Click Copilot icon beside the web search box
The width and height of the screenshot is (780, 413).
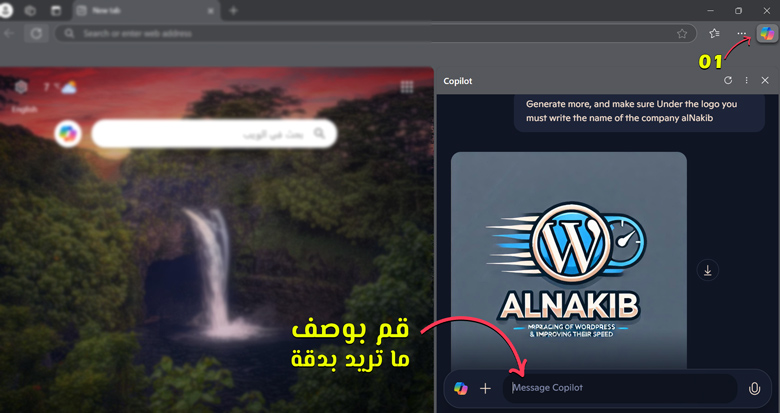coord(68,133)
